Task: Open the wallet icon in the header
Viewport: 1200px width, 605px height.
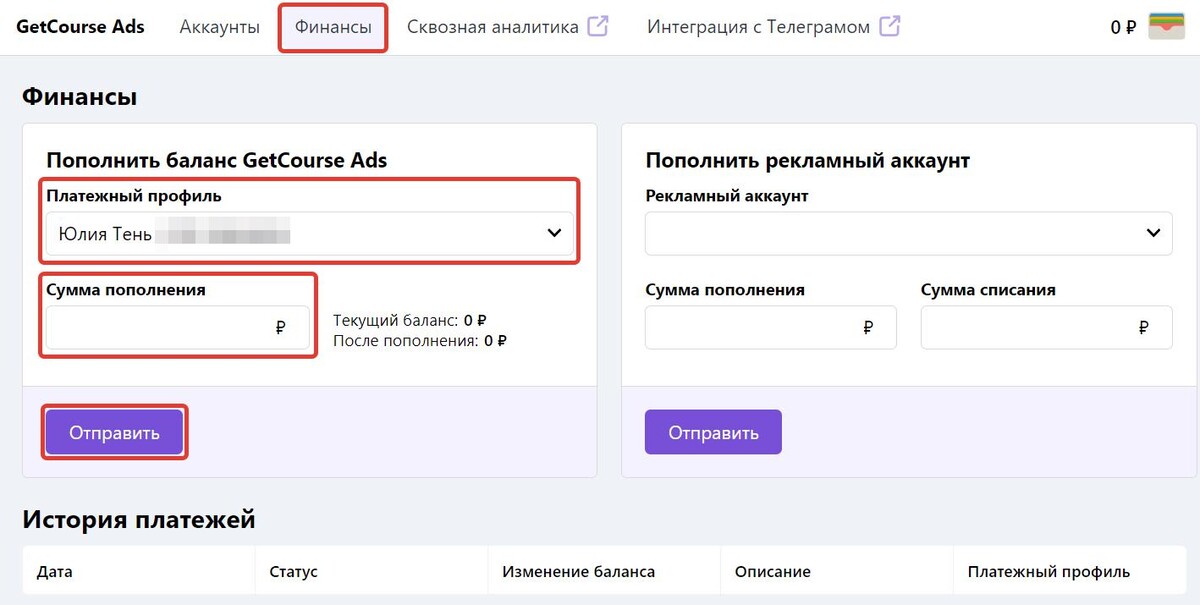Action: point(1166,26)
